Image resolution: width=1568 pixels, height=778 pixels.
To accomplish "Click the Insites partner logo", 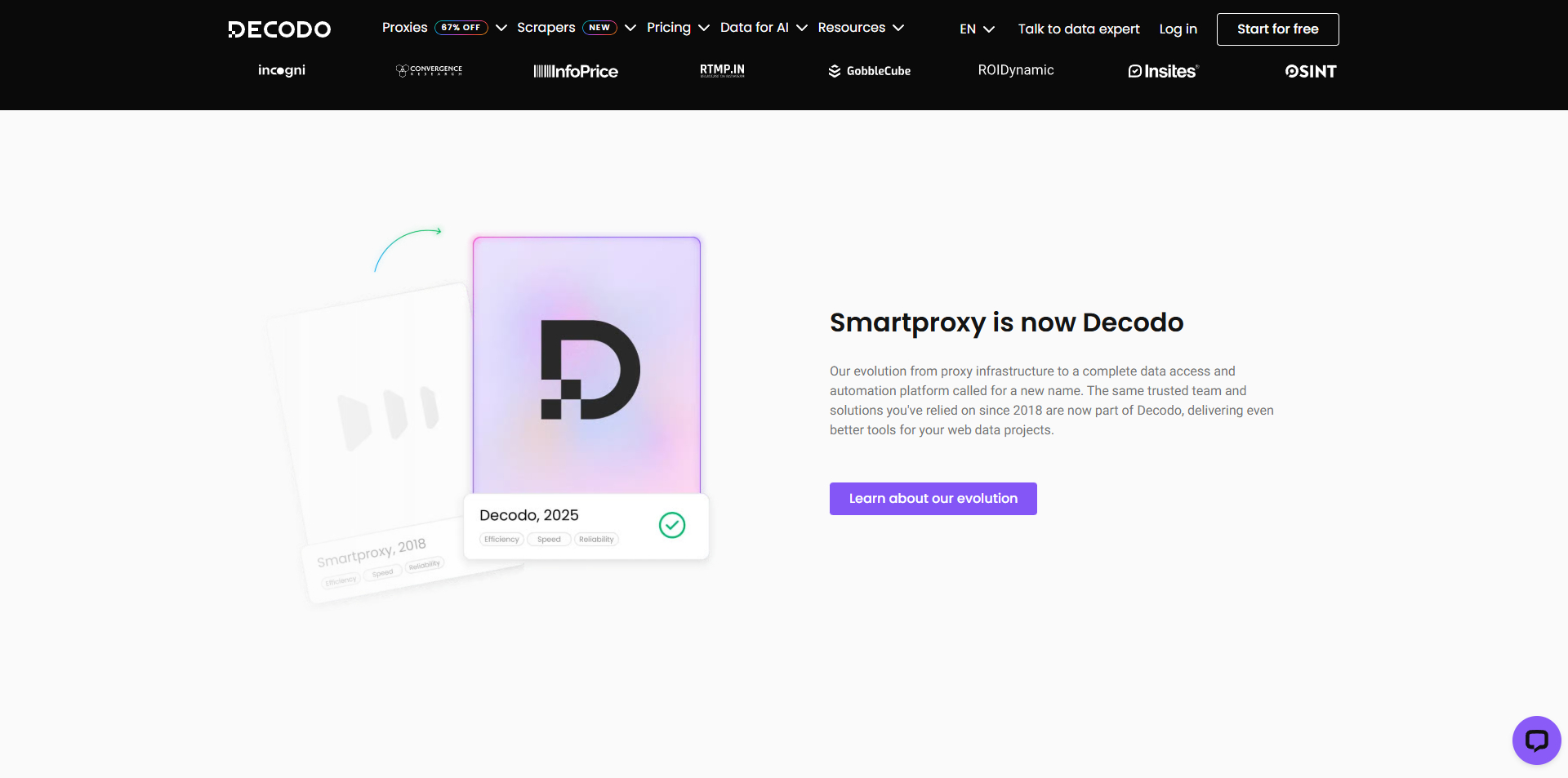I will click(1163, 71).
